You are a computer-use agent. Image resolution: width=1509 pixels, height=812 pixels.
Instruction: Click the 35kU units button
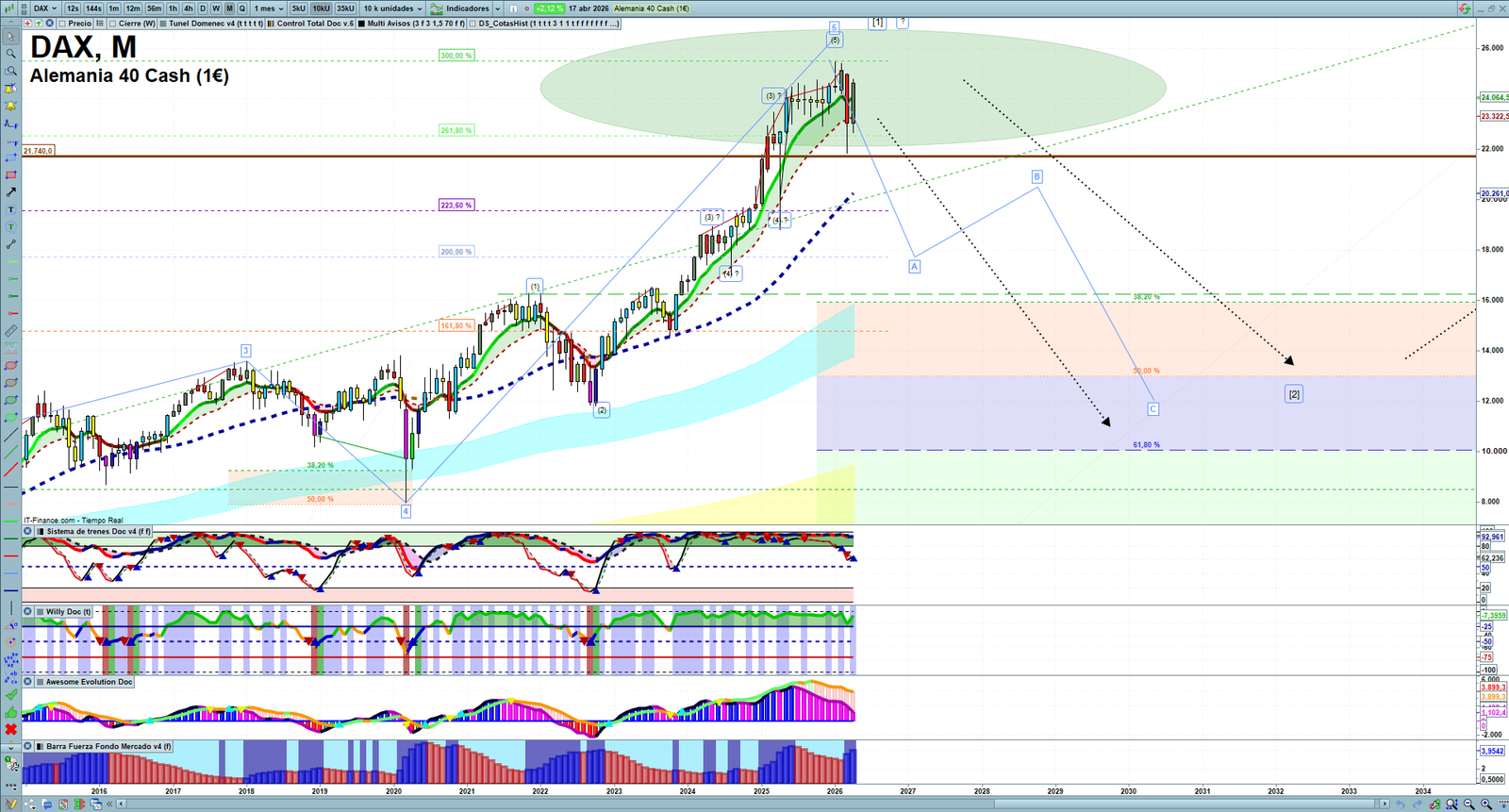click(x=345, y=8)
